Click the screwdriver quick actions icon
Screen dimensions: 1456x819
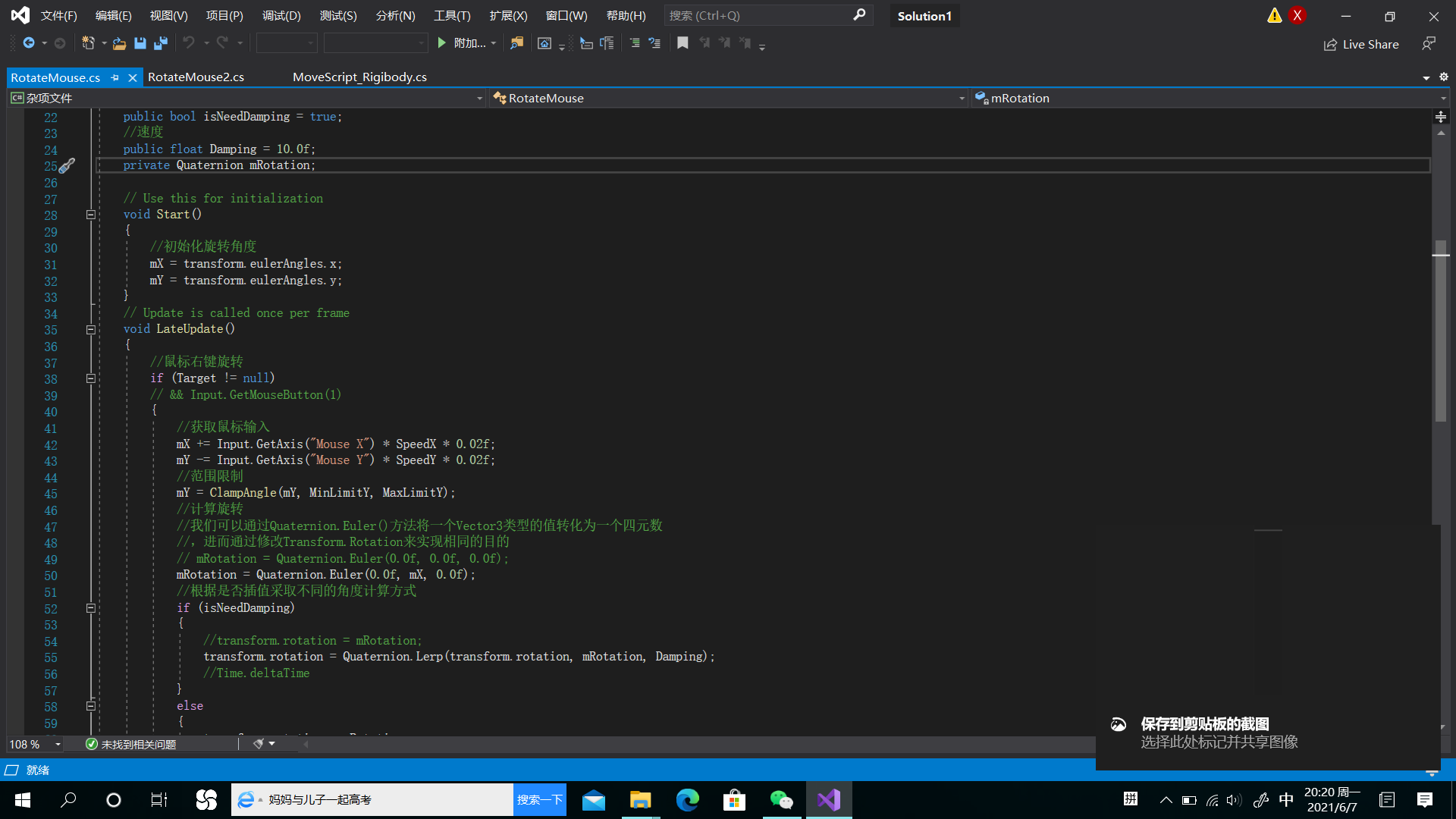[67, 165]
